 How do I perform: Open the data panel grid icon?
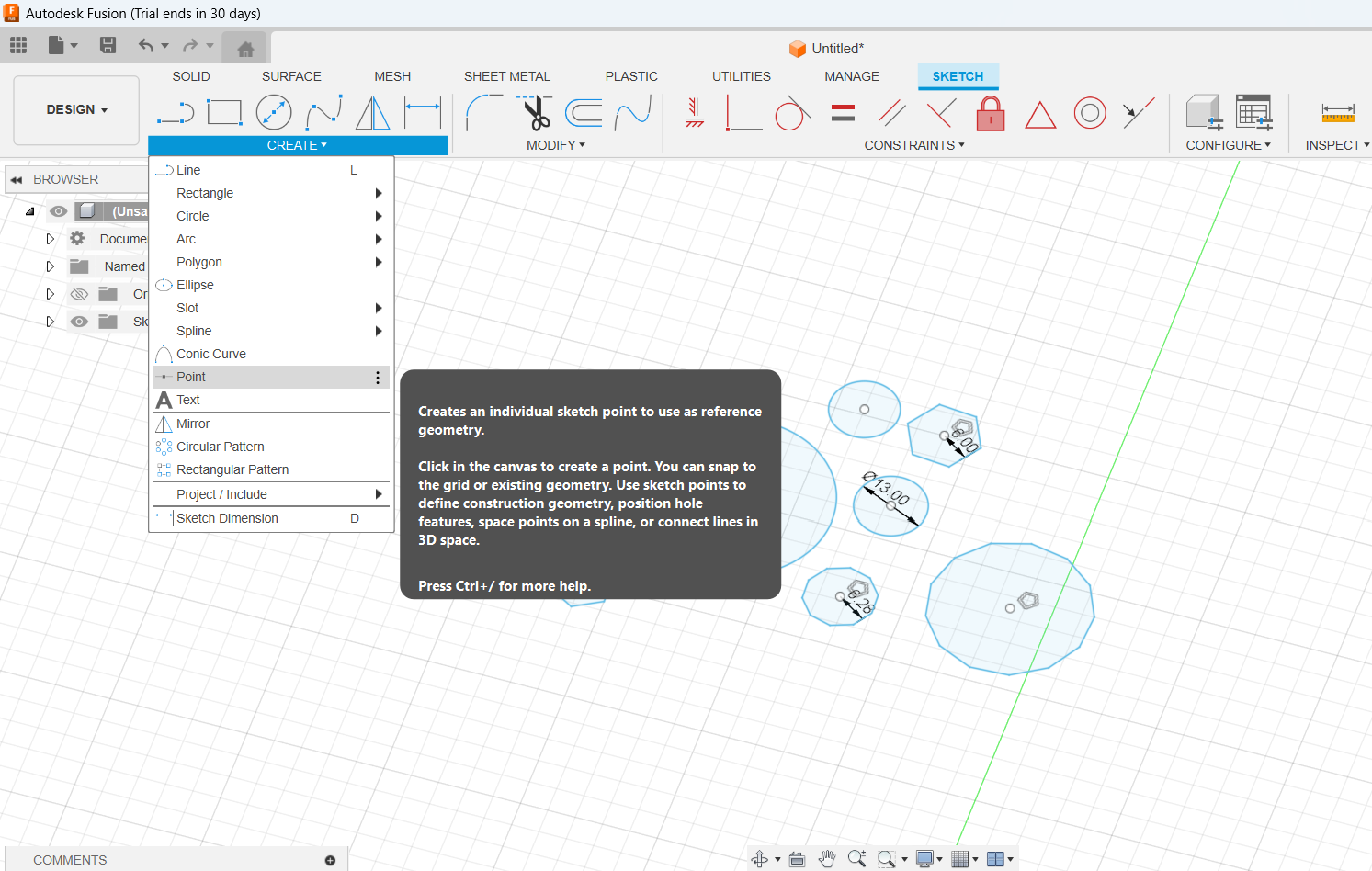18,45
